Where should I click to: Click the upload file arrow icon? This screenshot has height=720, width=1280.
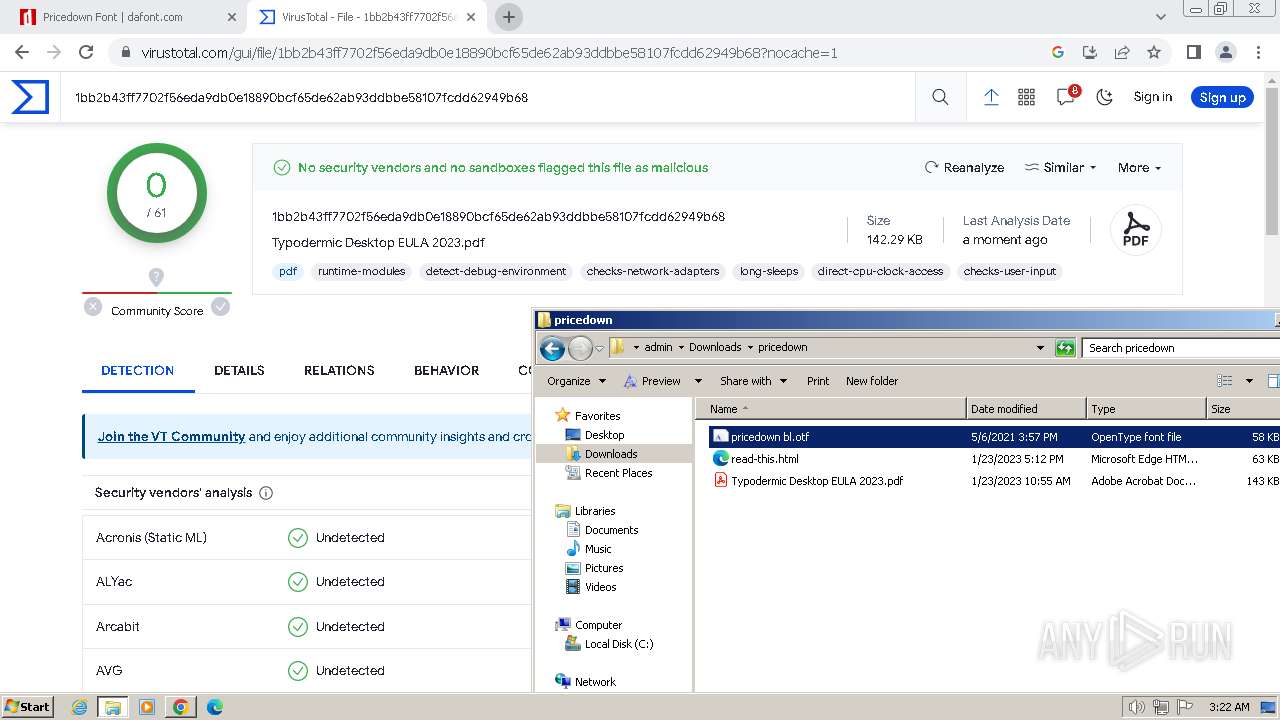[991, 97]
